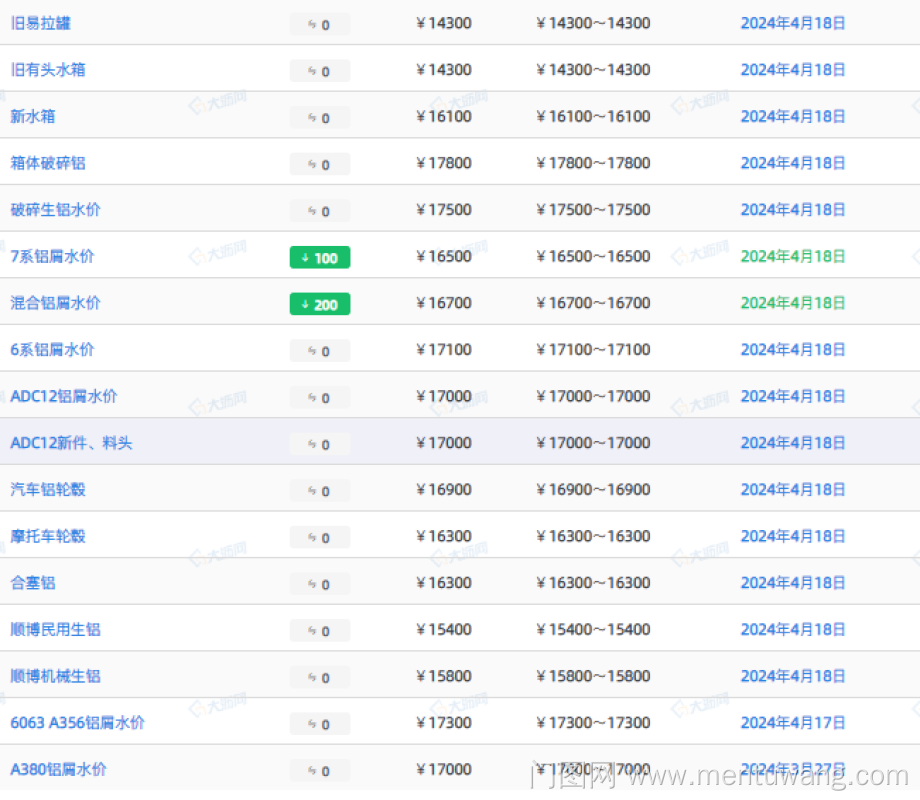Open 箱体破碎铝 price details
Viewport: 920px width, 800px height.
tap(48, 163)
